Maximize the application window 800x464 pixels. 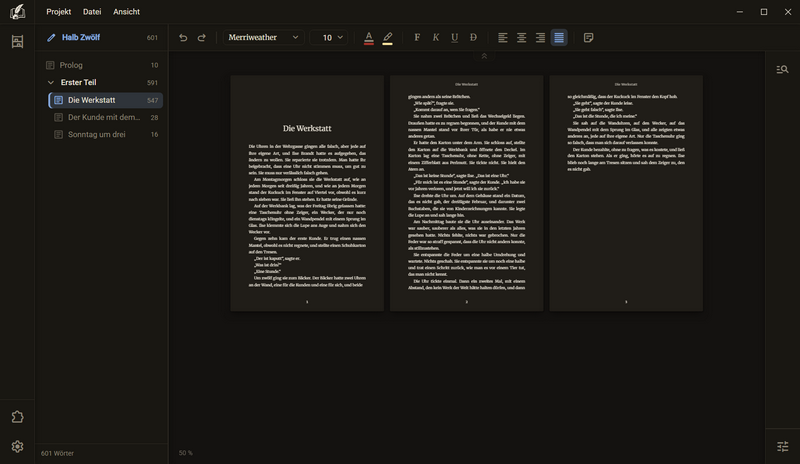tap(764, 12)
